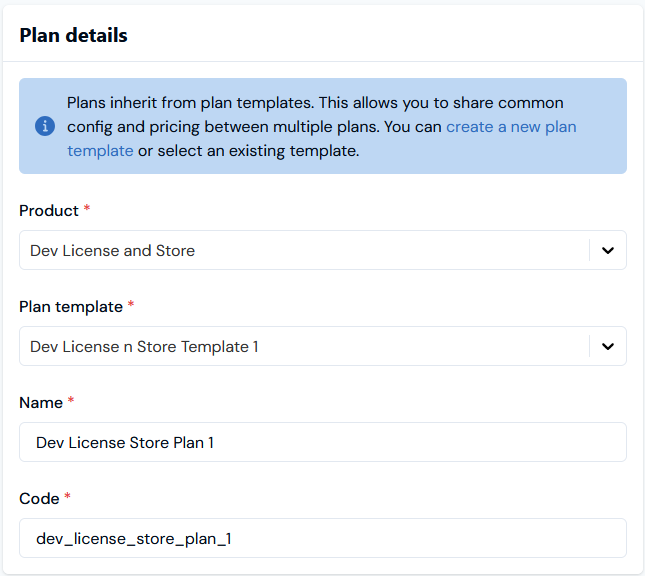Screen dimensions: 645x576
Task: Click the red required asterisk beside Product
Action: [87, 208]
